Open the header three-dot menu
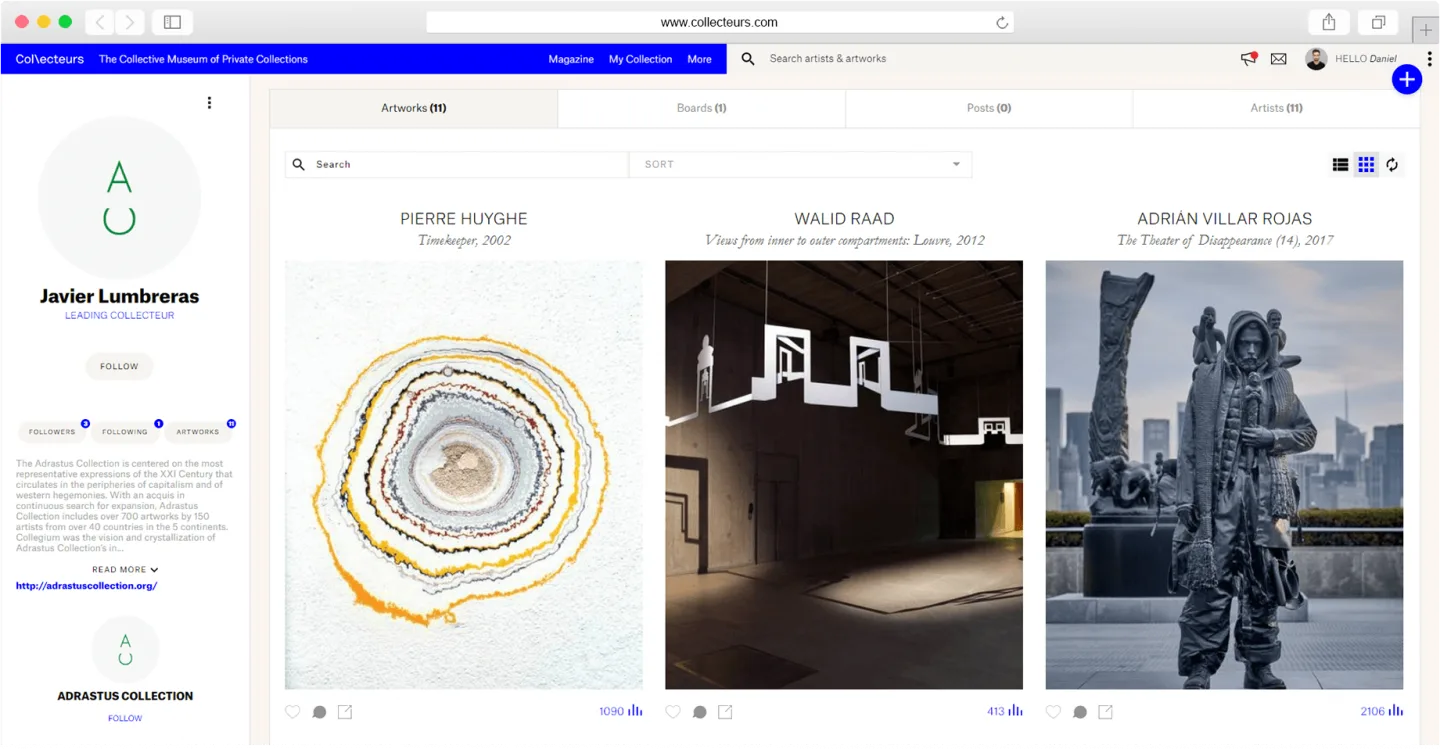The height and width of the screenshot is (749, 1440). pos(1429,59)
